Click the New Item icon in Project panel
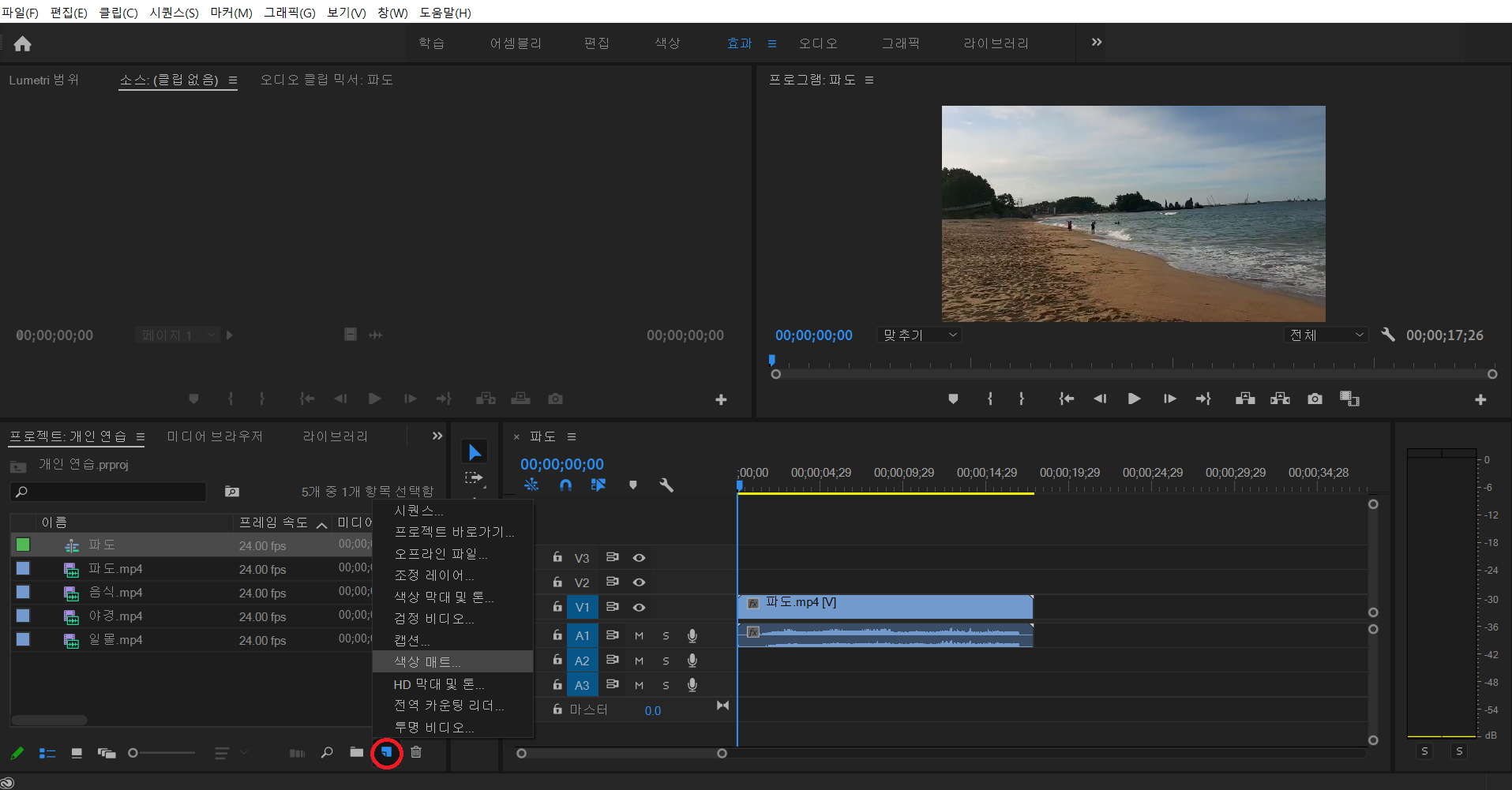The width and height of the screenshot is (1512, 790). [386, 752]
